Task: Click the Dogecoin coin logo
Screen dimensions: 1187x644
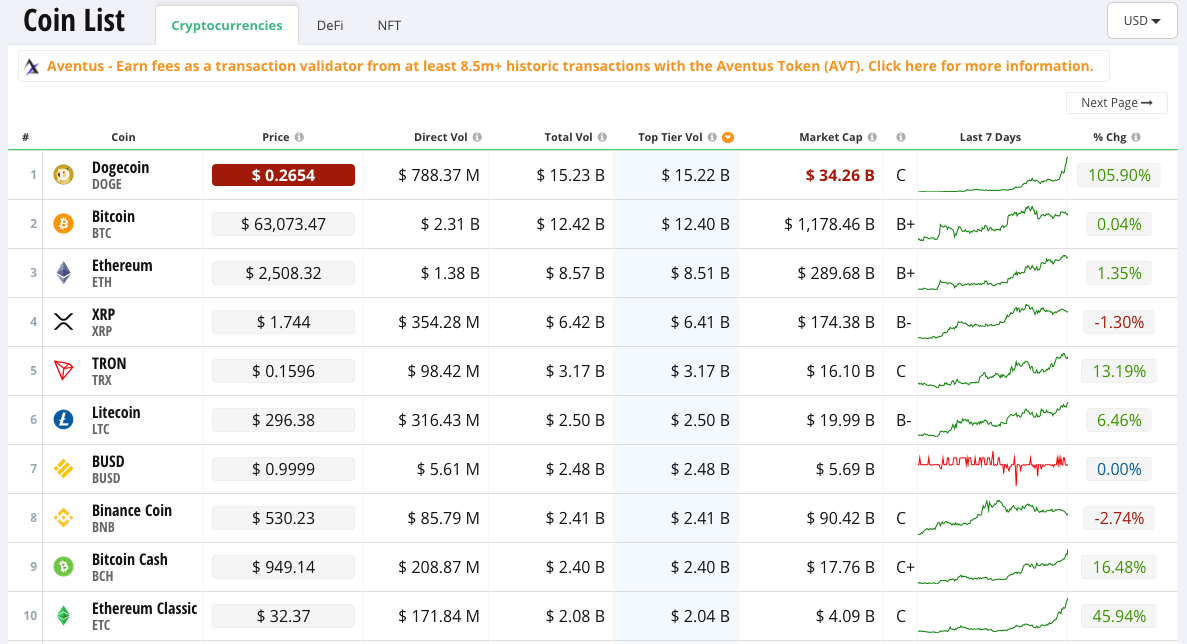Action: pyautogui.click(x=64, y=175)
